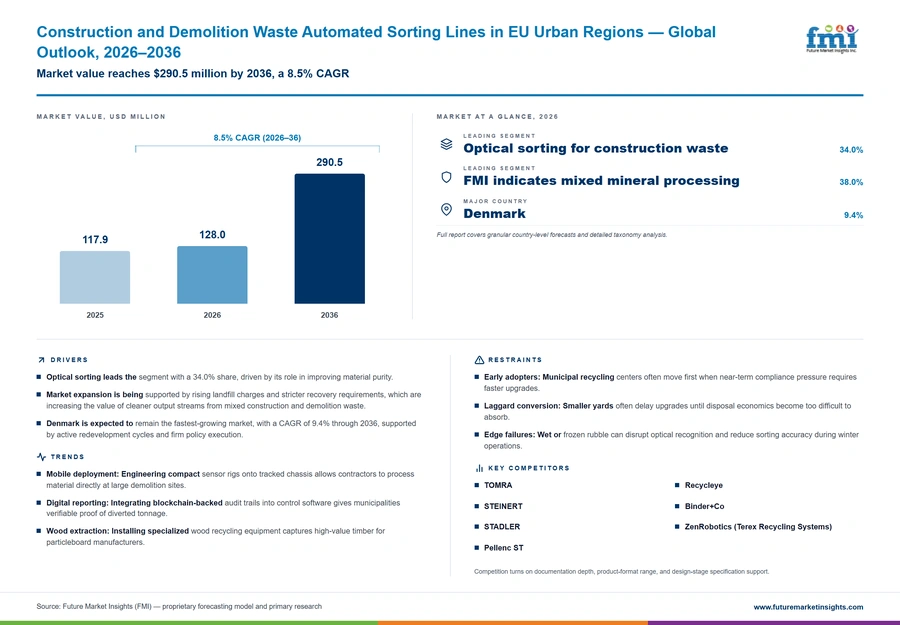Click the 2025 bar in the chart
Viewport: 900px width, 625px height.
point(95,277)
